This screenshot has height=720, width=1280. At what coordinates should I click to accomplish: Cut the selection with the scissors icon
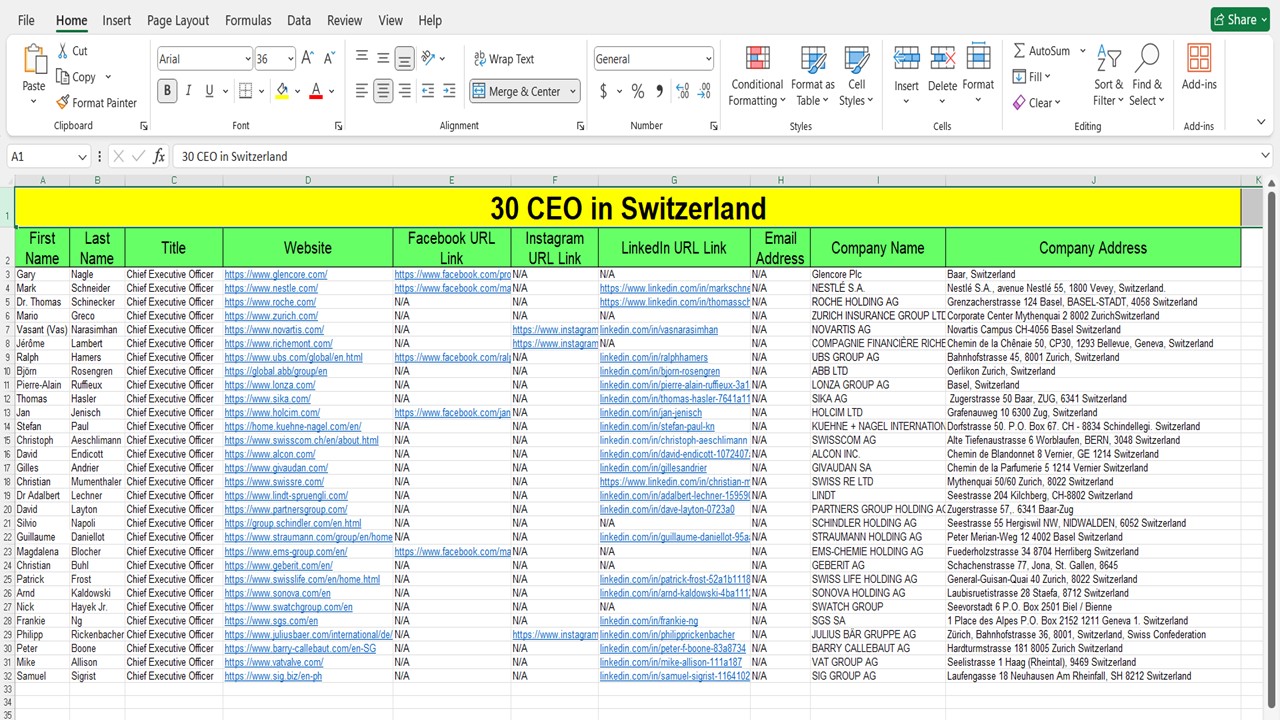click(x=64, y=51)
